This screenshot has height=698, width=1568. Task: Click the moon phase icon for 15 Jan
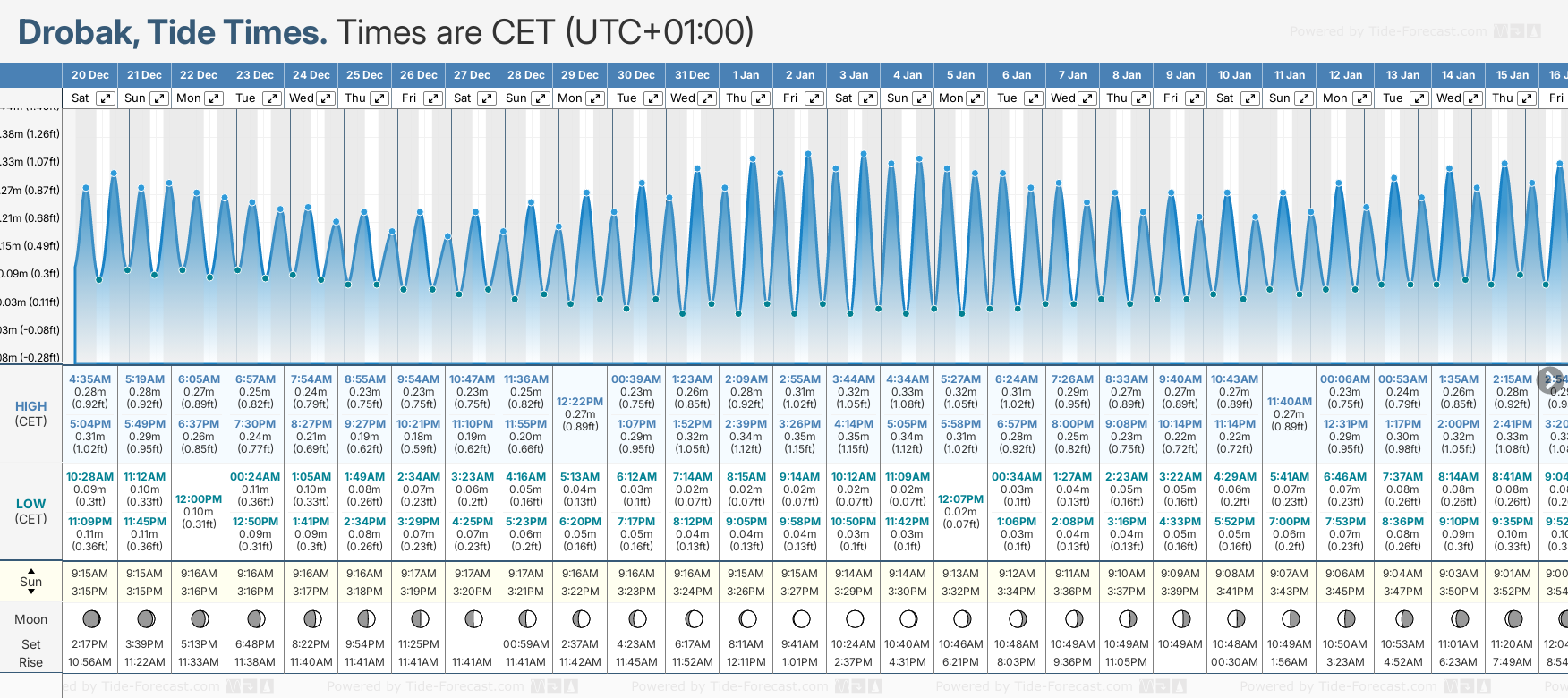click(x=1513, y=618)
